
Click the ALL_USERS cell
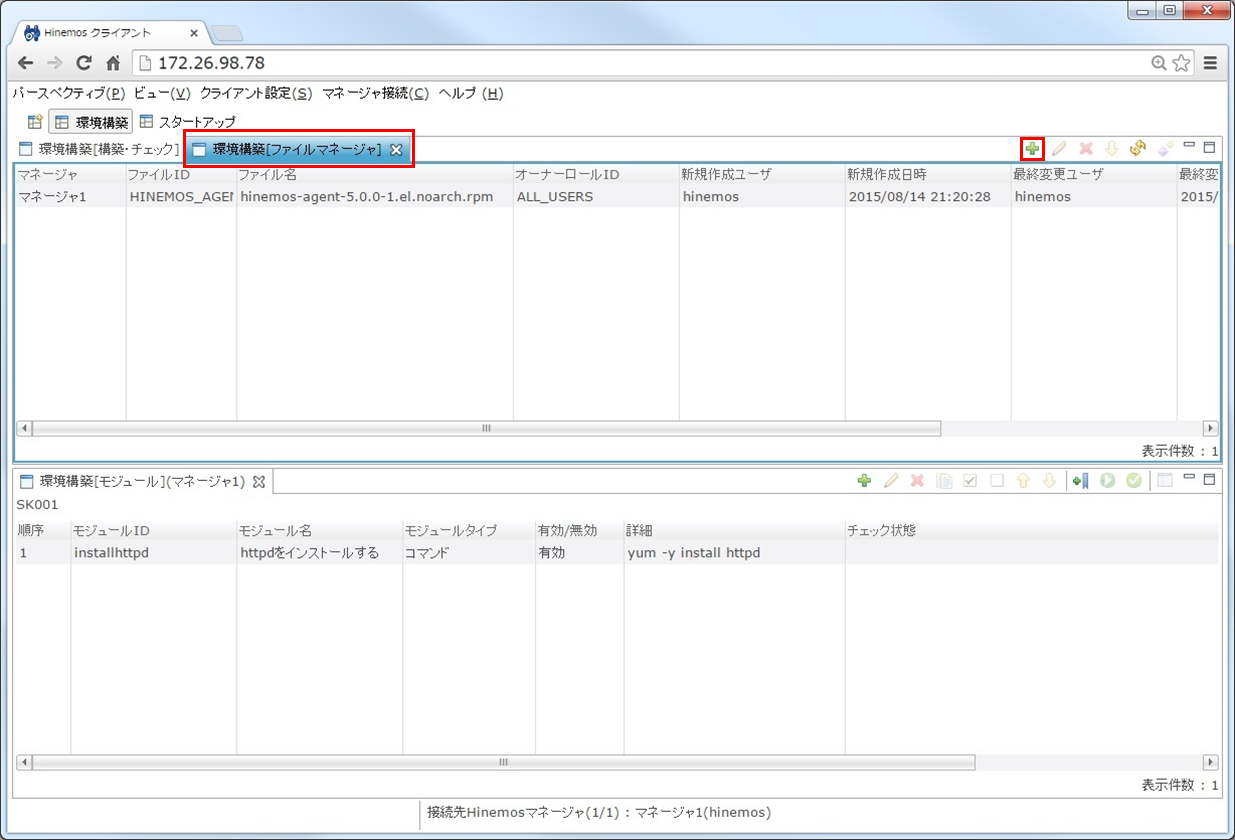pos(596,197)
